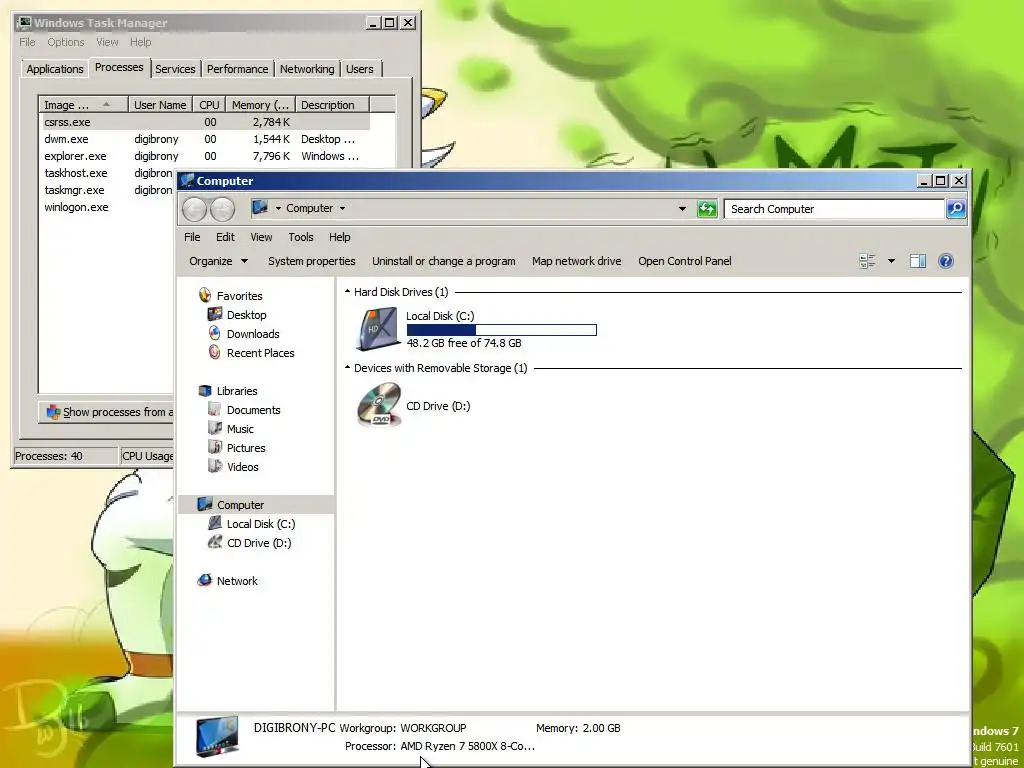This screenshot has width=1024, height=768.
Task: Click the Description column header
Action: point(332,104)
